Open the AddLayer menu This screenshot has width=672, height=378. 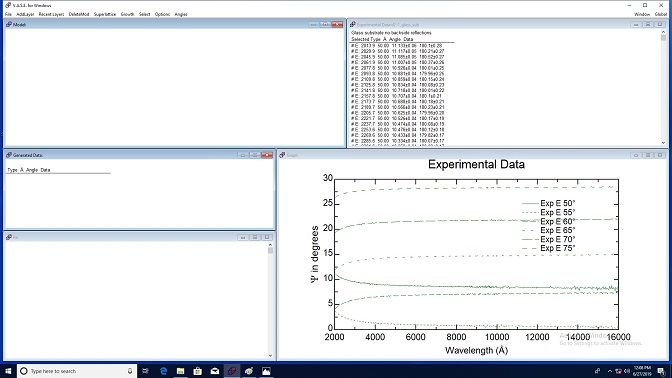[25, 14]
